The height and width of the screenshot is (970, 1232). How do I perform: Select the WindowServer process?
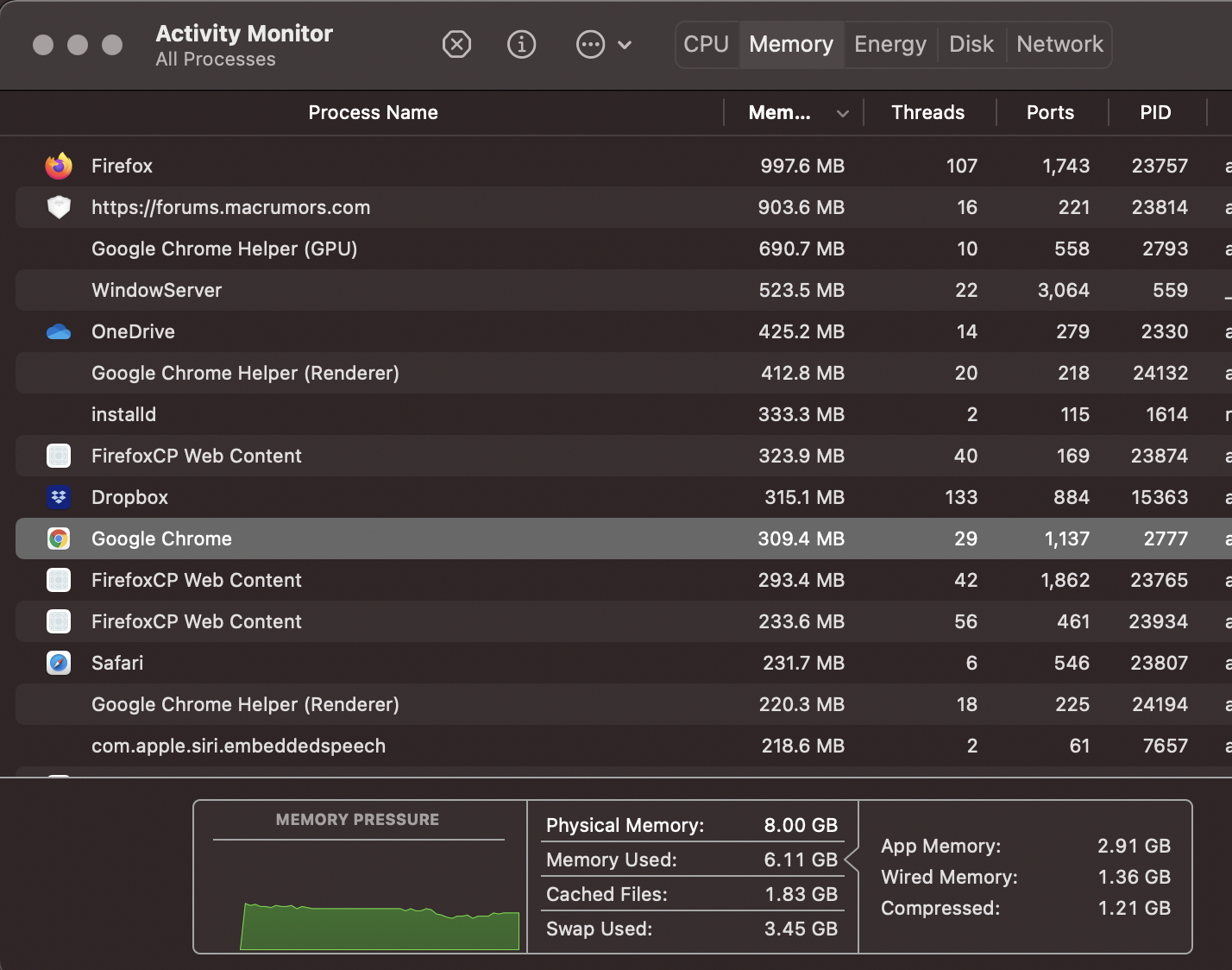156,290
